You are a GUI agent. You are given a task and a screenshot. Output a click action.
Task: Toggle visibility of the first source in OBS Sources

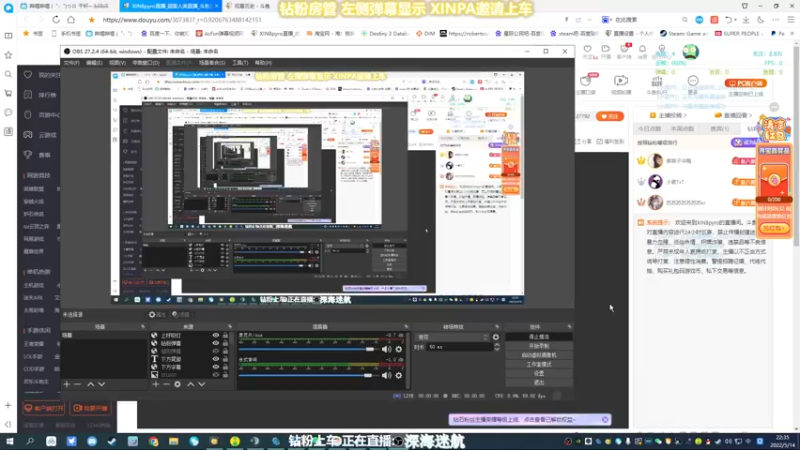216,336
